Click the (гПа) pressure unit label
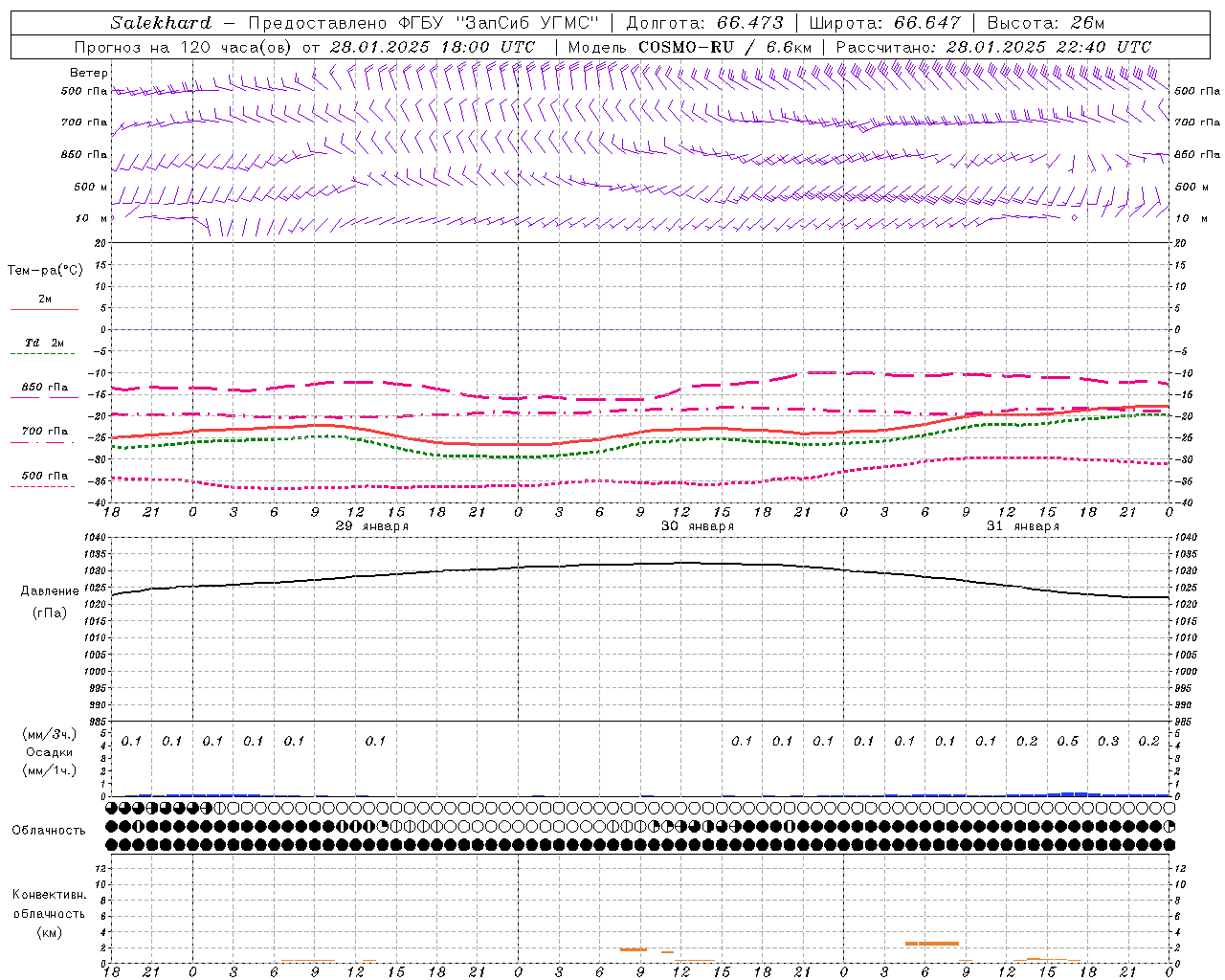This screenshot has height=980, width=1225. pyautogui.click(x=50, y=613)
